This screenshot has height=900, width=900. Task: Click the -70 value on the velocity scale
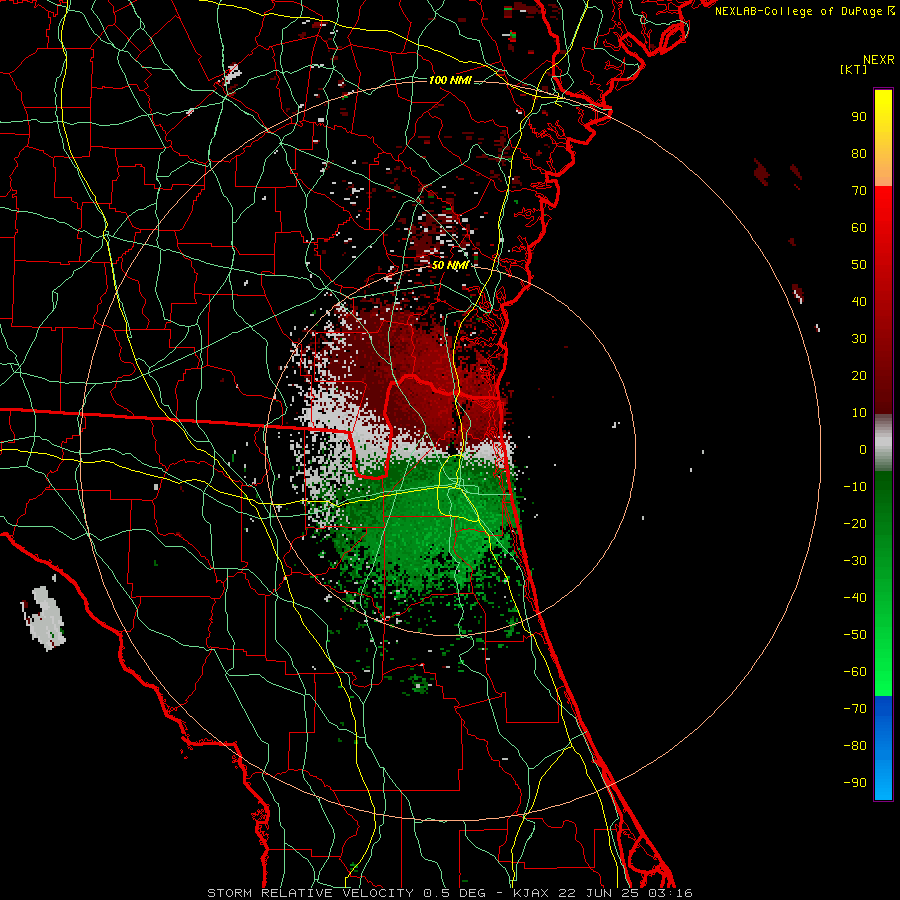(855, 709)
